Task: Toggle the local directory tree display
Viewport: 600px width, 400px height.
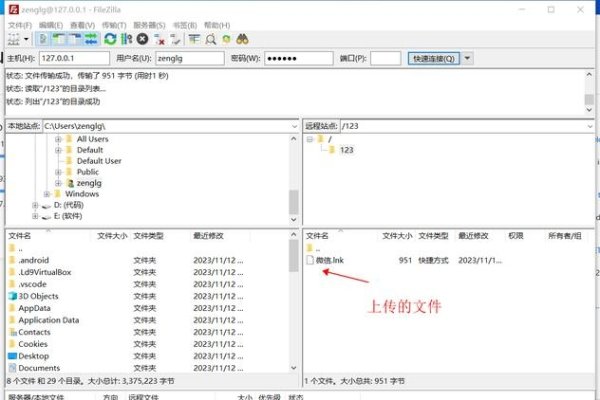Action: [59, 39]
